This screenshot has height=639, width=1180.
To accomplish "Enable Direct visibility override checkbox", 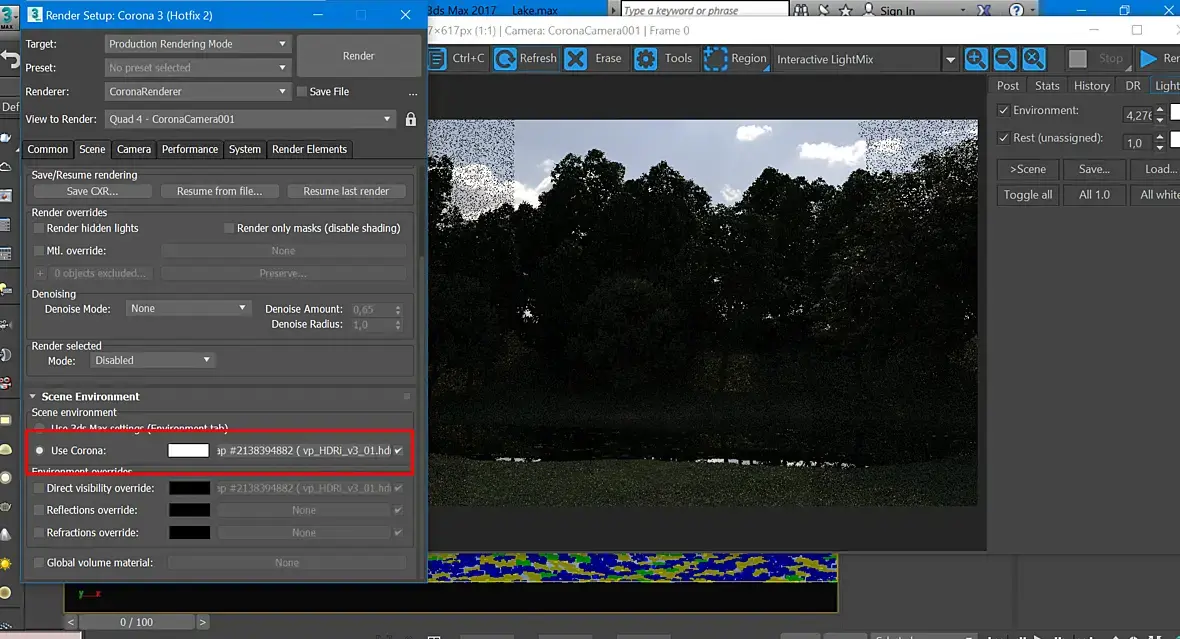I will pos(39,488).
